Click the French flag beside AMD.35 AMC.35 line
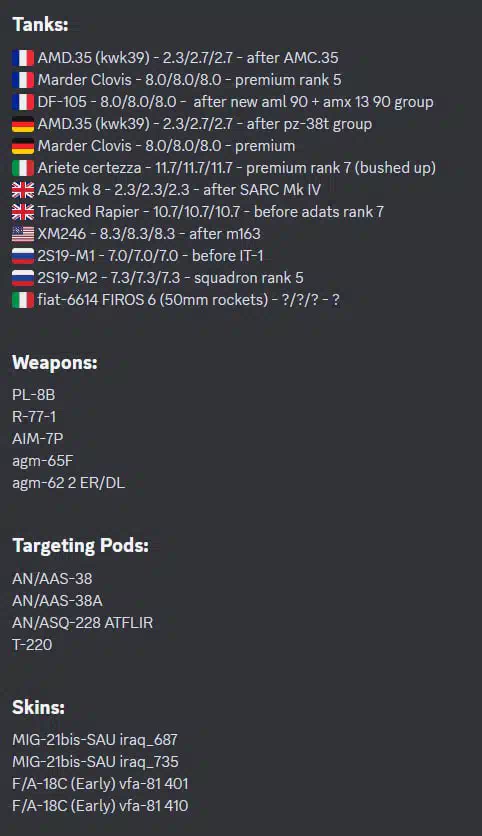Viewport: 482px width, 836px height. click(23, 58)
